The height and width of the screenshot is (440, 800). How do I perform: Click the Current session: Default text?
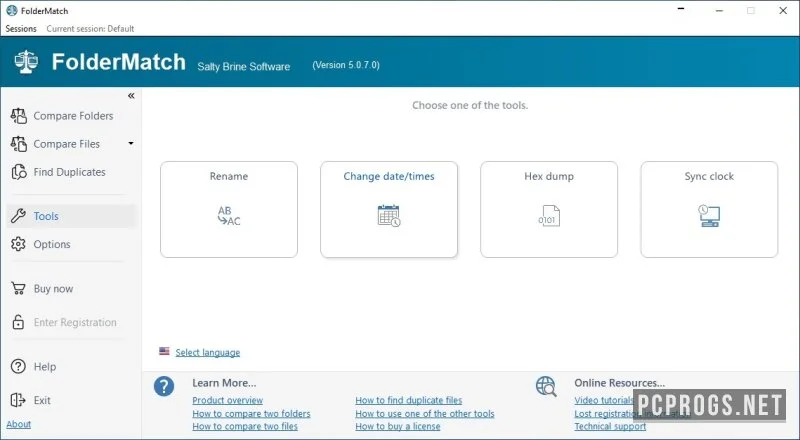[90, 29]
